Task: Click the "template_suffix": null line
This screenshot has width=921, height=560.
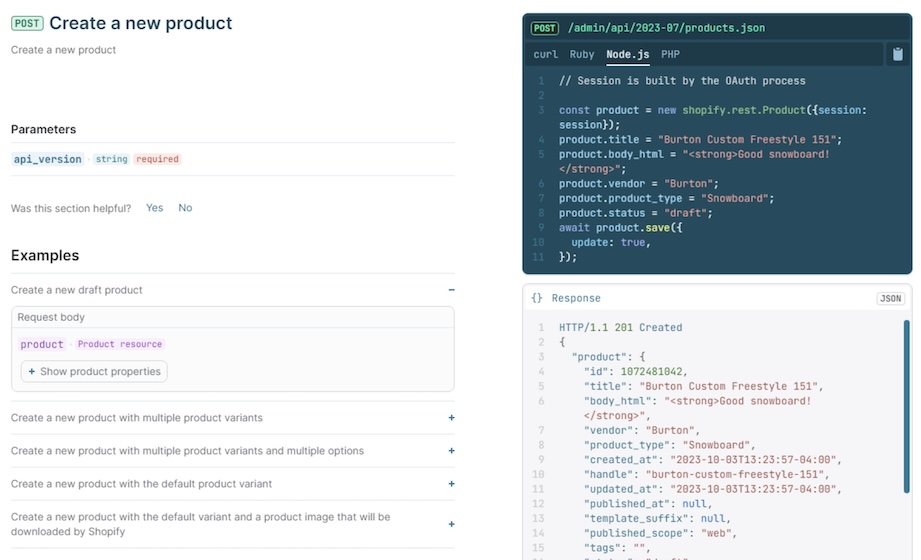Action: (x=657, y=519)
